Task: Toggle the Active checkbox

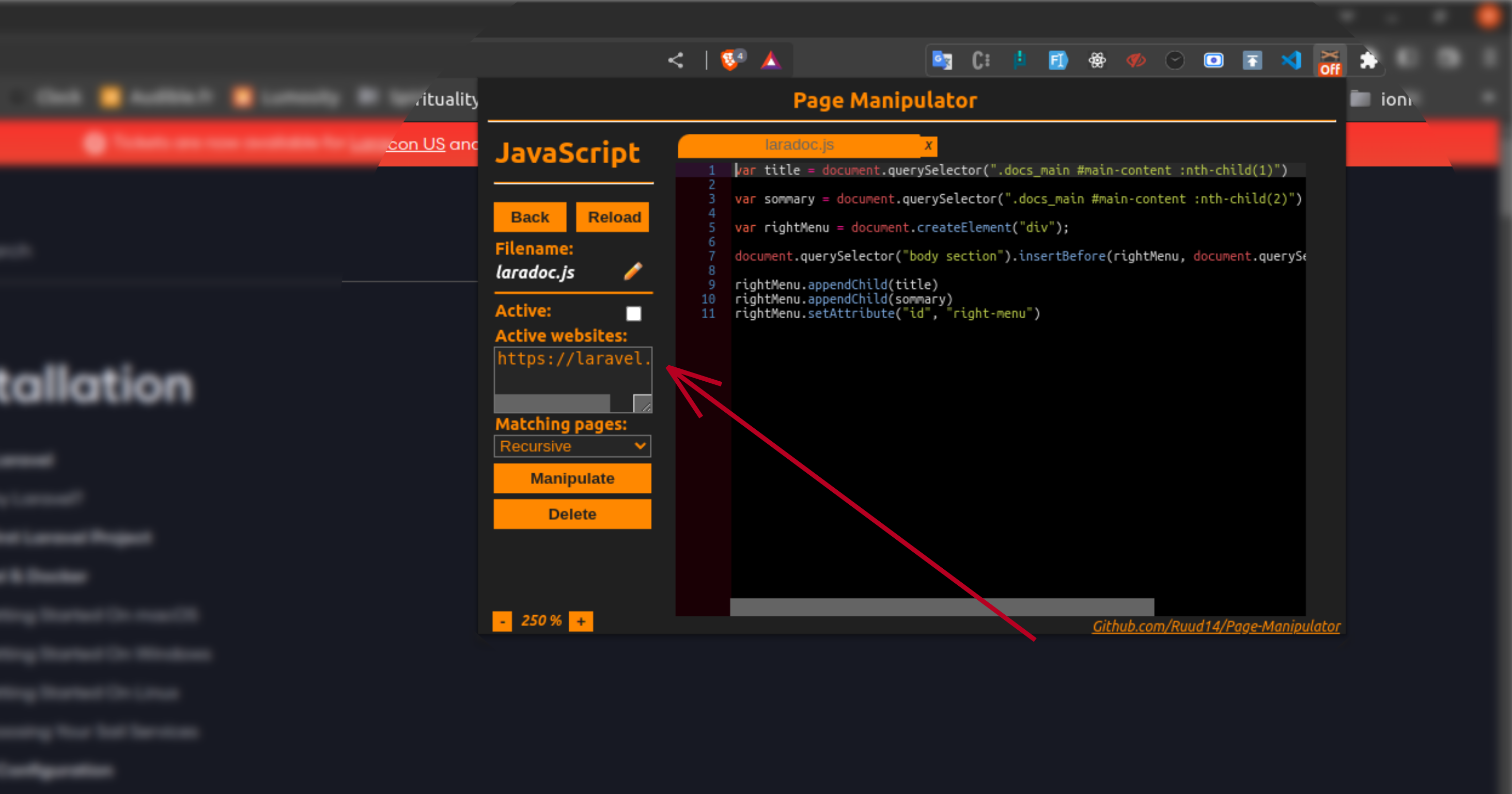Action: (x=633, y=314)
